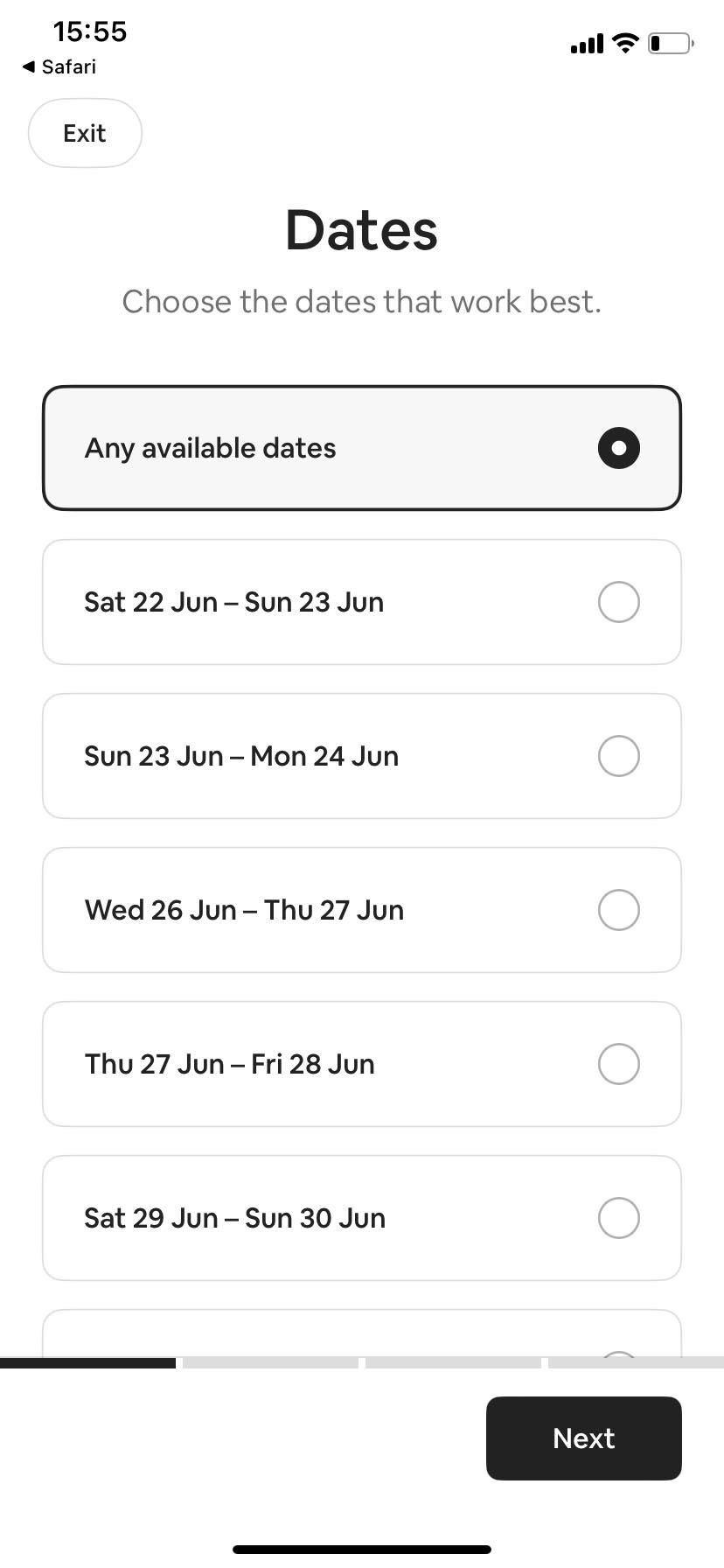
Task: Choose Sat 29 Jun – Sun 30 Jun radio
Action: coord(619,1218)
